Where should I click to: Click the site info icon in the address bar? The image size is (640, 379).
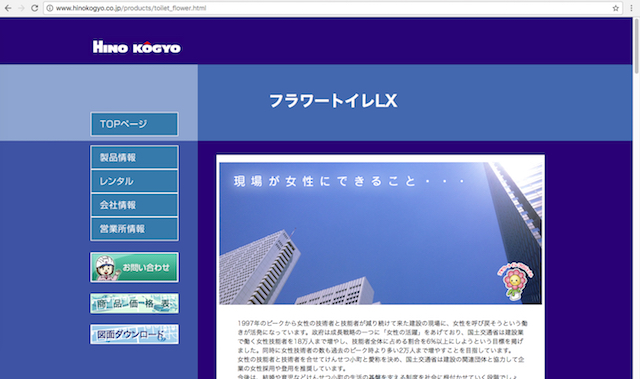[x=50, y=8]
